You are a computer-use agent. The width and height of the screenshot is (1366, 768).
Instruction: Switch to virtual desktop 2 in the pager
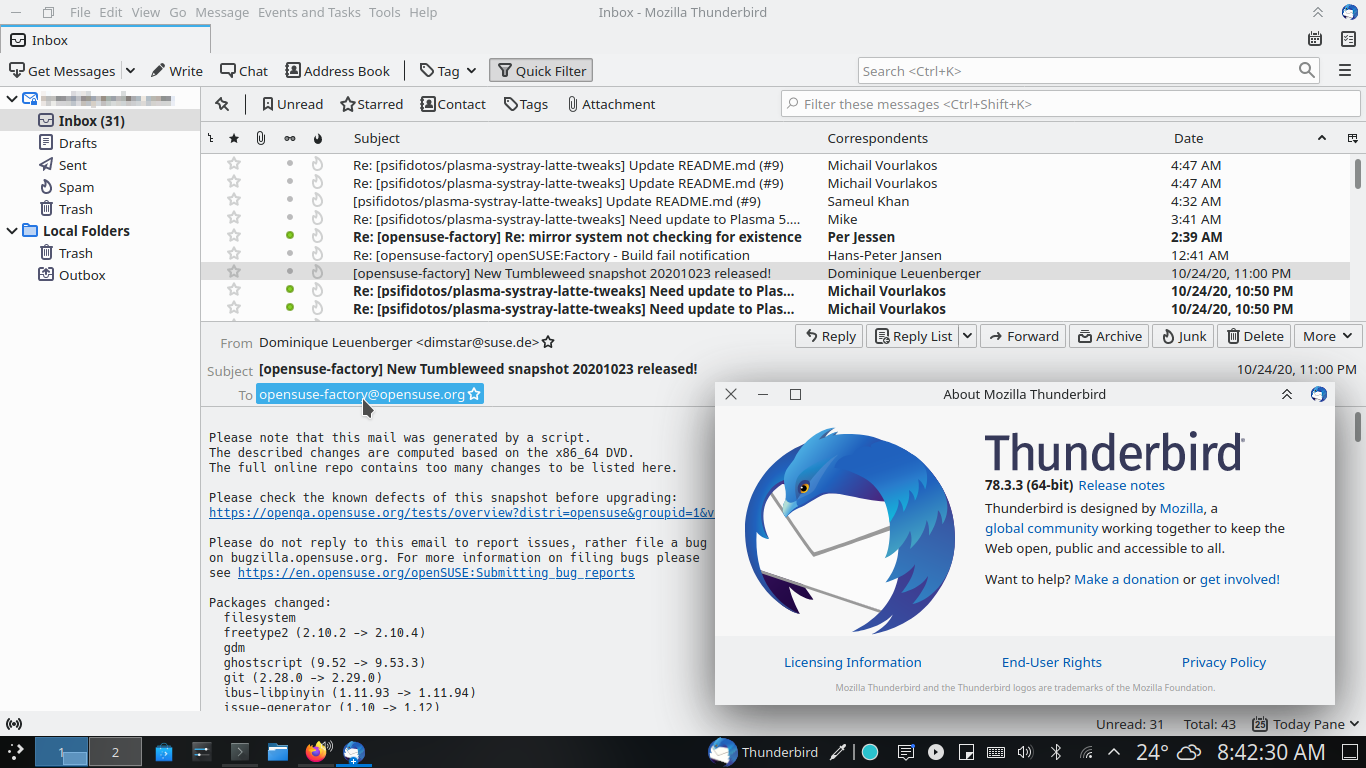pos(115,752)
